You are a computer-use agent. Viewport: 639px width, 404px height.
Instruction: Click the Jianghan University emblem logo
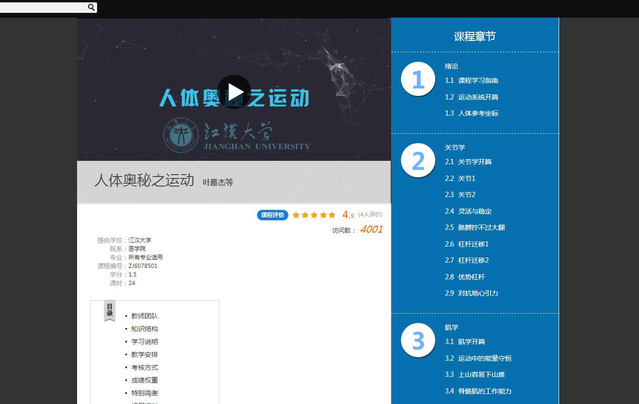pos(181,135)
